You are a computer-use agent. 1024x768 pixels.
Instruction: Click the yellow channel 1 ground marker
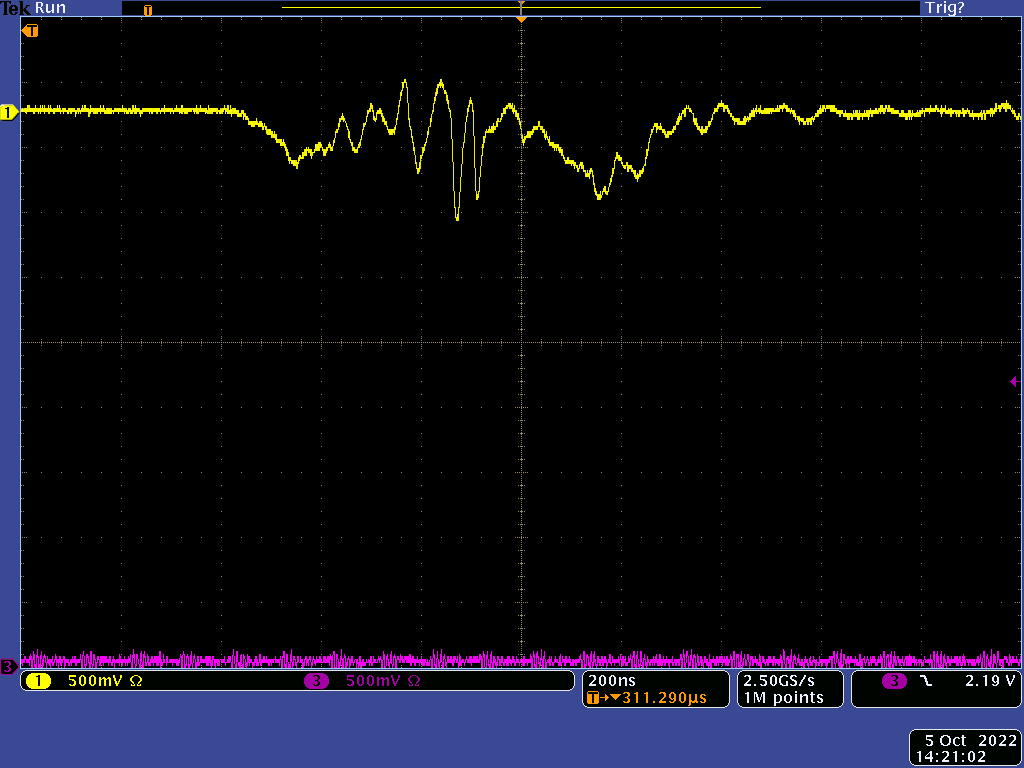(x=8, y=113)
